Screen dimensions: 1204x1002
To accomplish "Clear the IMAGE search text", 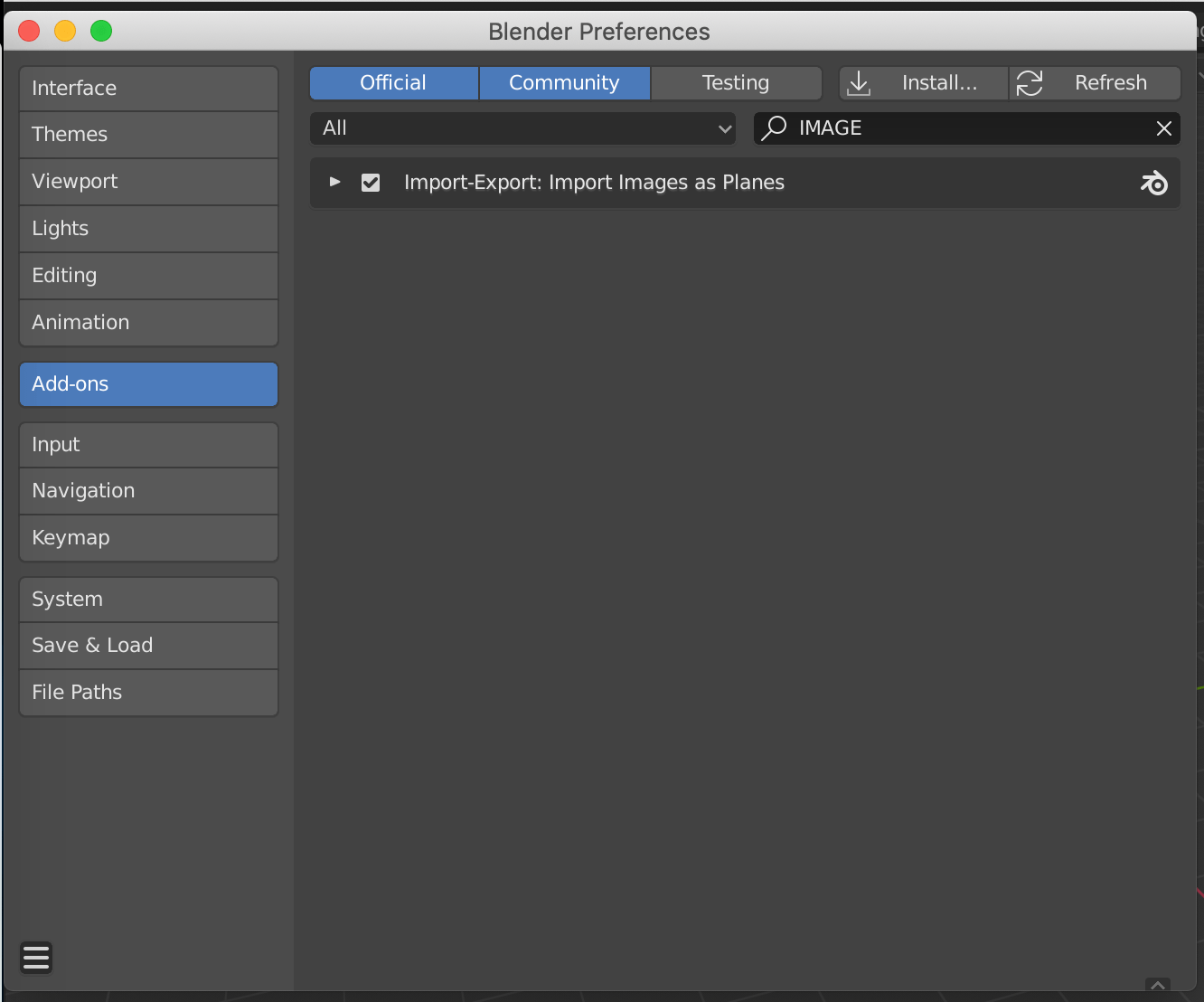I will (x=1164, y=128).
